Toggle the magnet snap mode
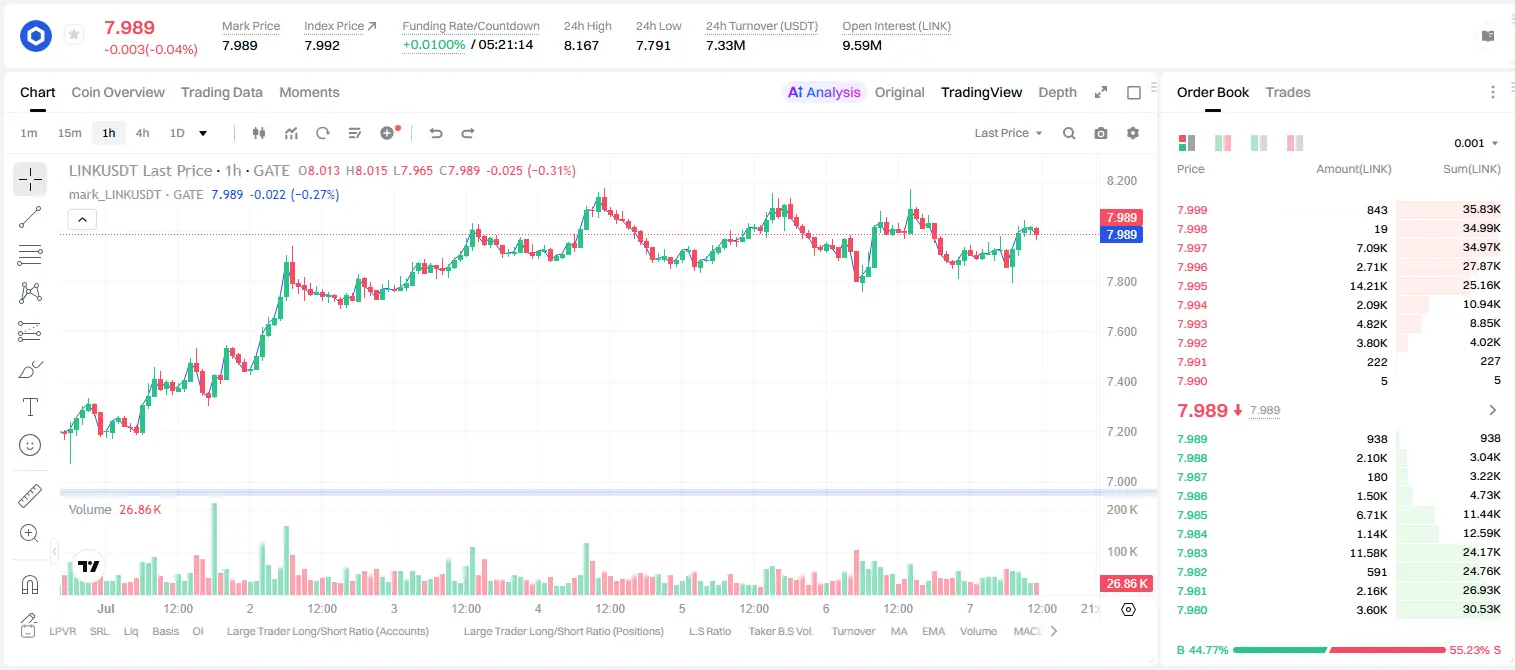This screenshot has width=1515, height=670. pyautogui.click(x=30, y=584)
